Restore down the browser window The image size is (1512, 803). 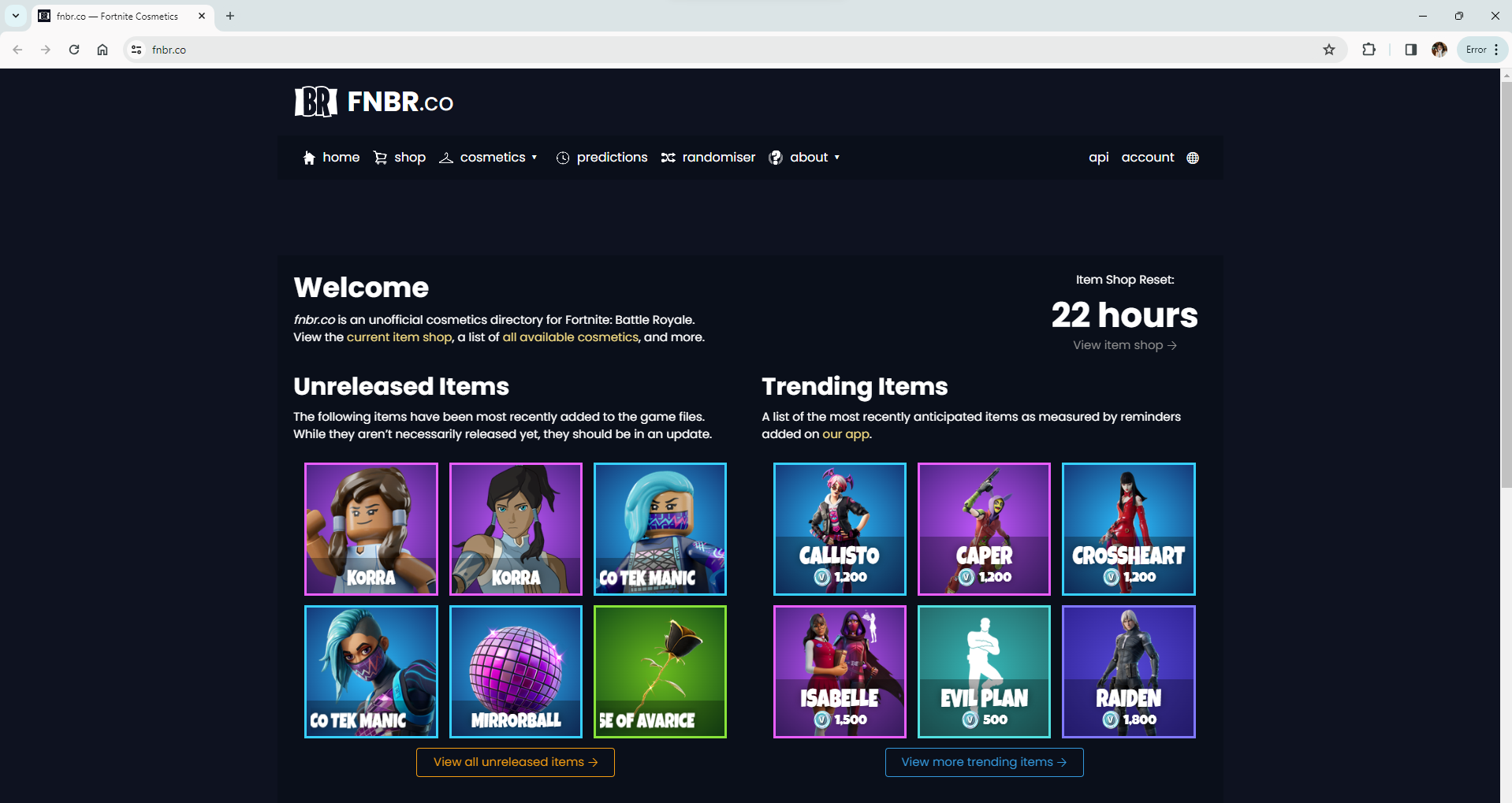pos(1459,16)
